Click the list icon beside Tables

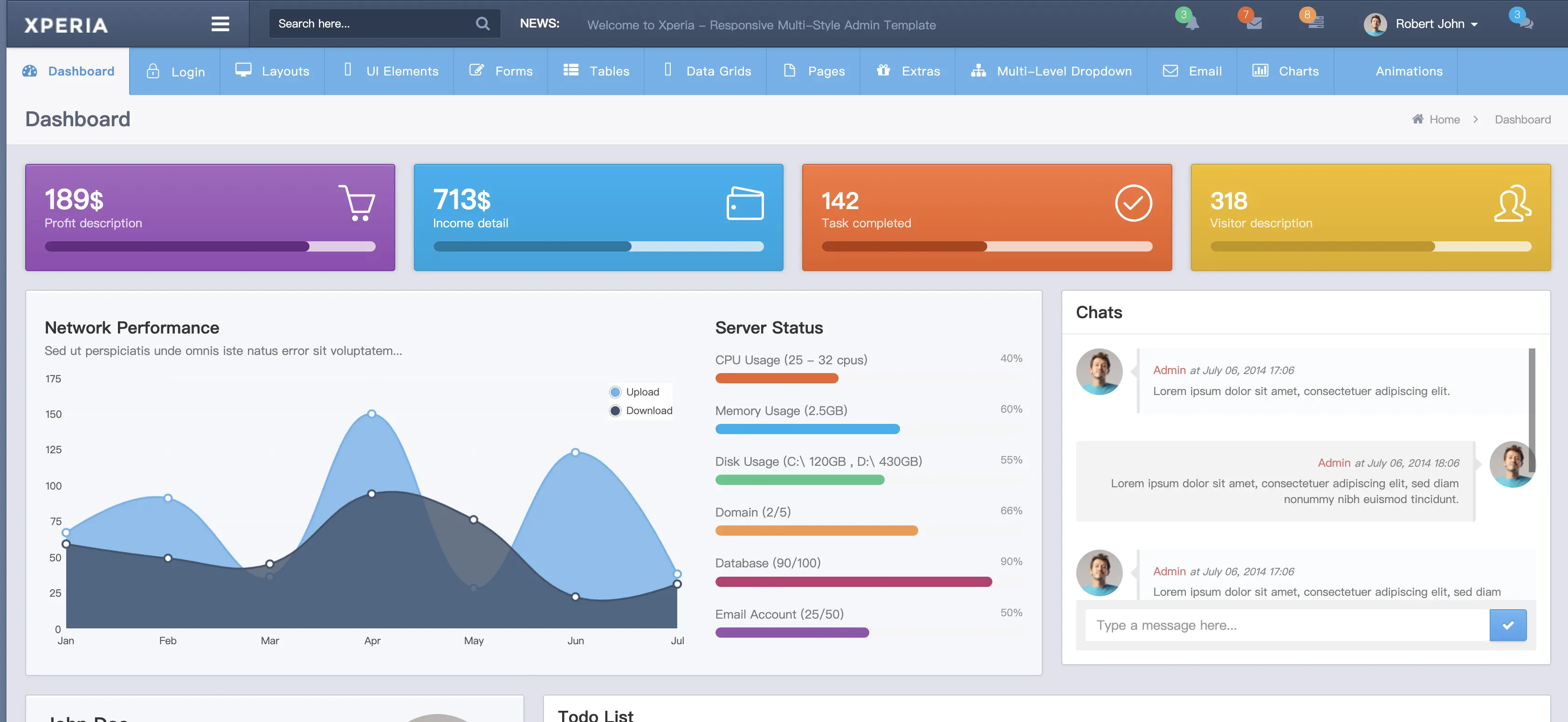coord(571,70)
